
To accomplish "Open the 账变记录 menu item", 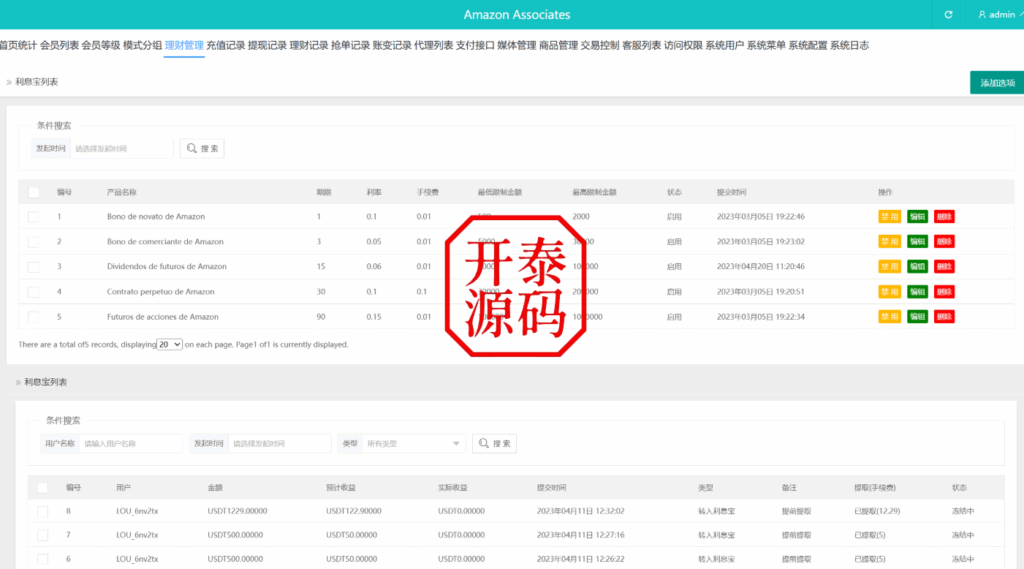I will [x=392, y=45].
